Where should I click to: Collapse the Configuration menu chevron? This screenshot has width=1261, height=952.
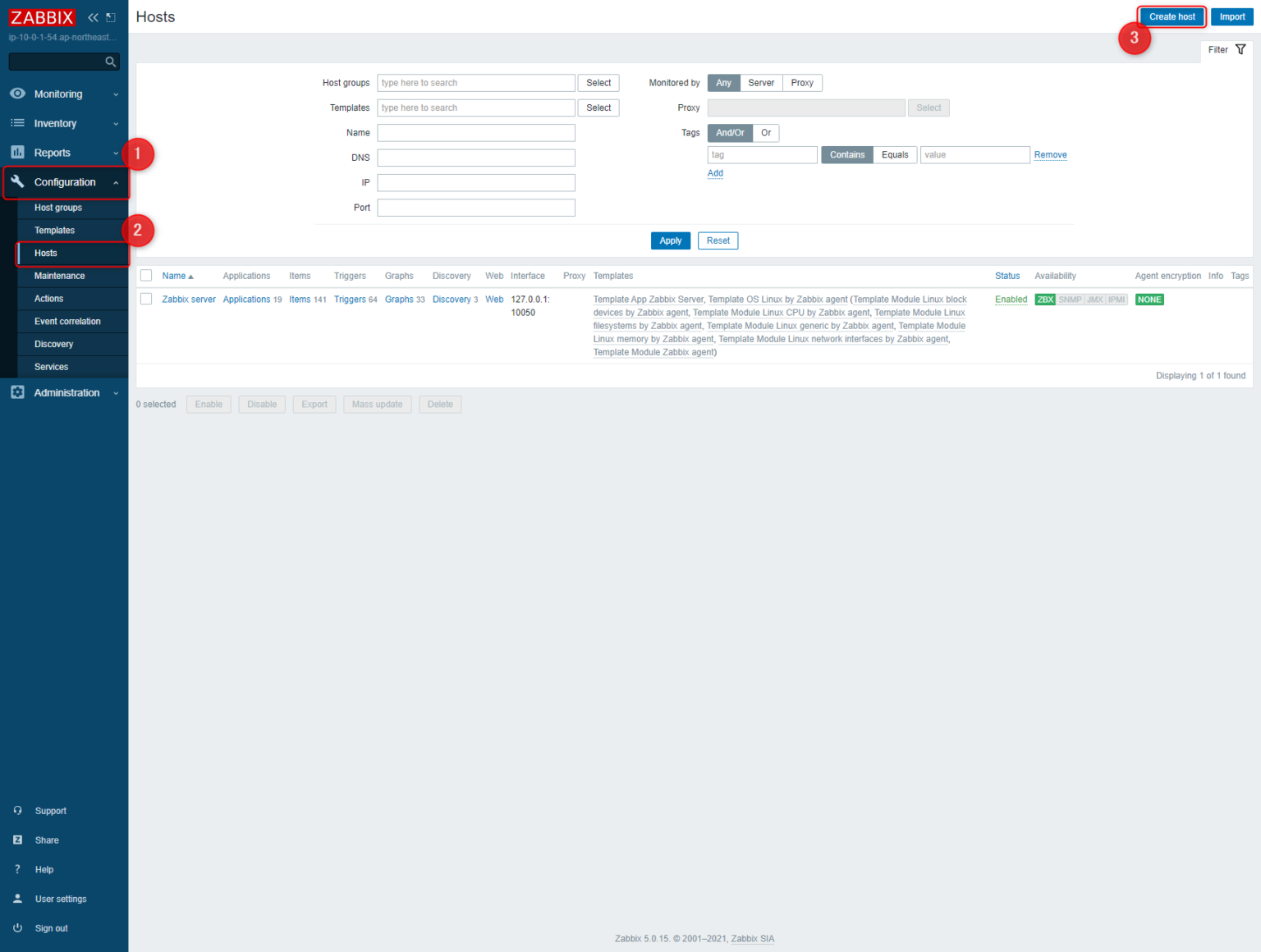(116, 182)
